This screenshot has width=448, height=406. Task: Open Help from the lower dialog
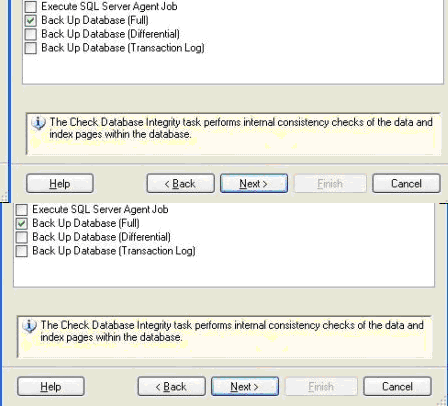[x=51, y=386]
